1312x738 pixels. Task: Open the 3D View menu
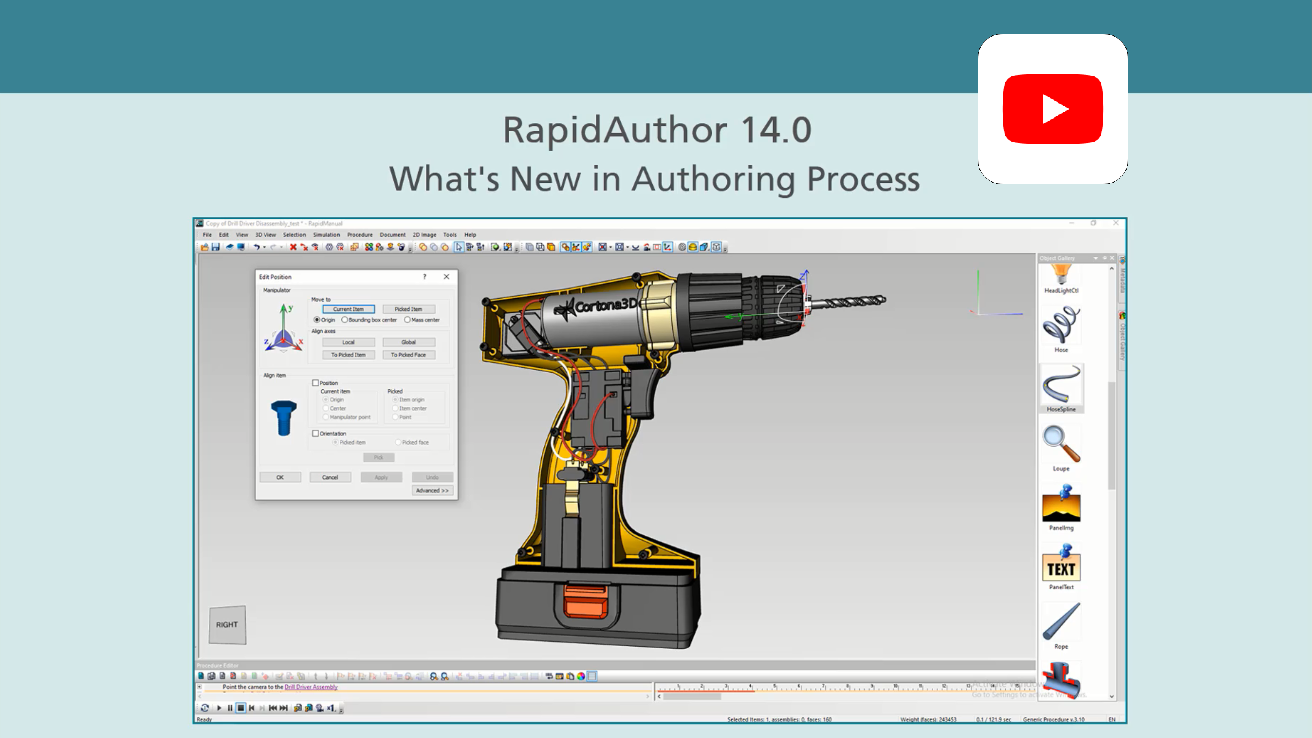coord(265,235)
